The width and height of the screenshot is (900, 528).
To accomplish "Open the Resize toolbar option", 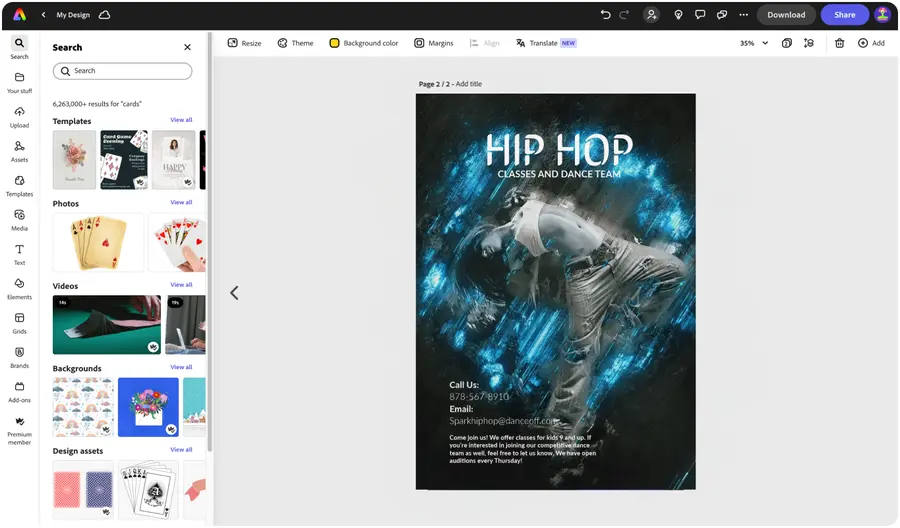I will click(x=244, y=43).
